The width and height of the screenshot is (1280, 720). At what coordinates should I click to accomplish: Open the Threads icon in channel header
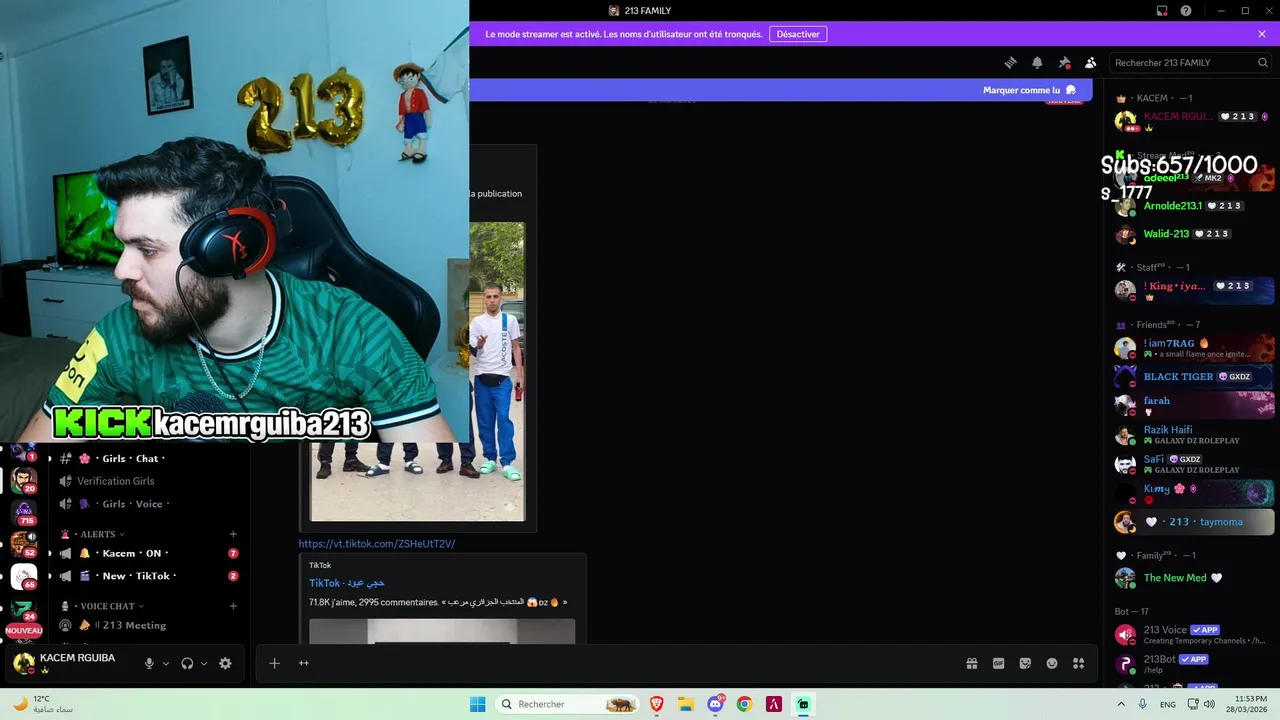pyautogui.click(x=1010, y=62)
